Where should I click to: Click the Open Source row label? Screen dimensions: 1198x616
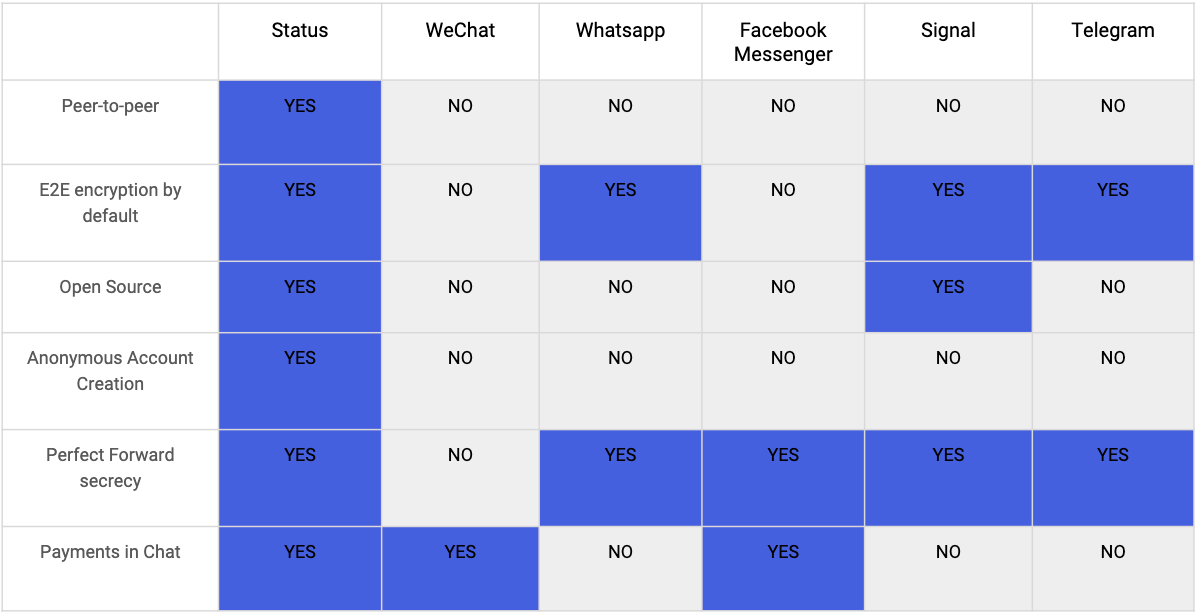[x=110, y=287]
